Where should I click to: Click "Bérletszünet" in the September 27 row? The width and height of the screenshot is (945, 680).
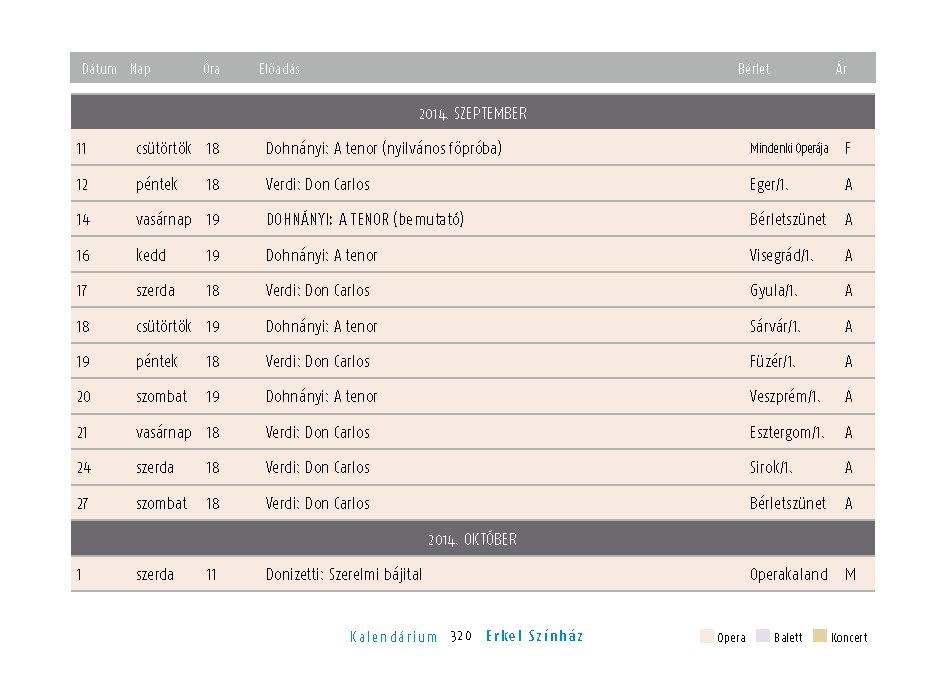pos(788,503)
